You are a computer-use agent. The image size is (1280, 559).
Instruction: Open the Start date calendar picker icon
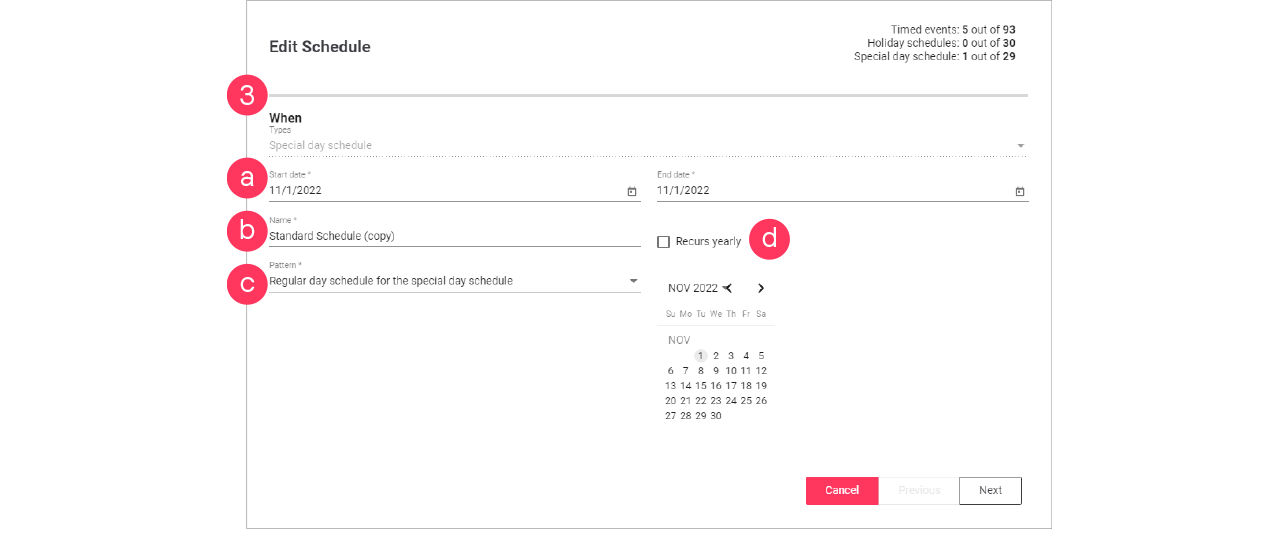(x=632, y=191)
